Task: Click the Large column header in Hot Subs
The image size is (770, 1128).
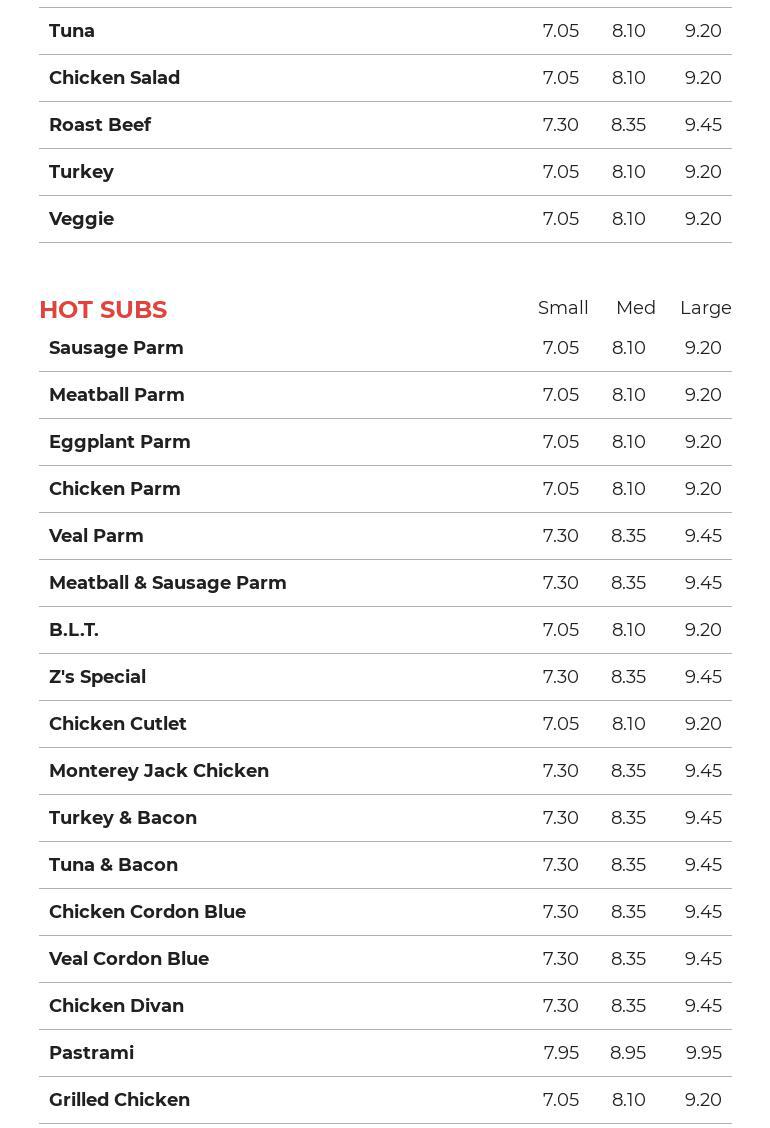Action: (705, 308)
